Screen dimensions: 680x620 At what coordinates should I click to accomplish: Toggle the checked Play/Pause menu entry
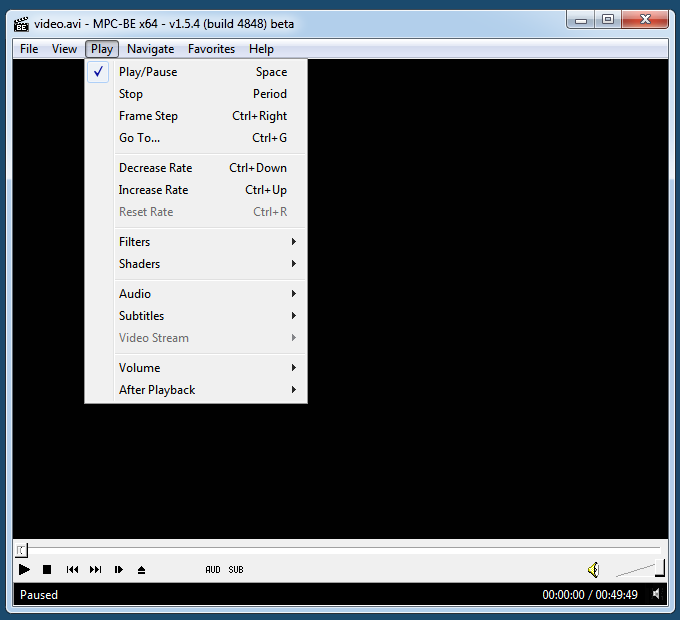tap(196, 72)
